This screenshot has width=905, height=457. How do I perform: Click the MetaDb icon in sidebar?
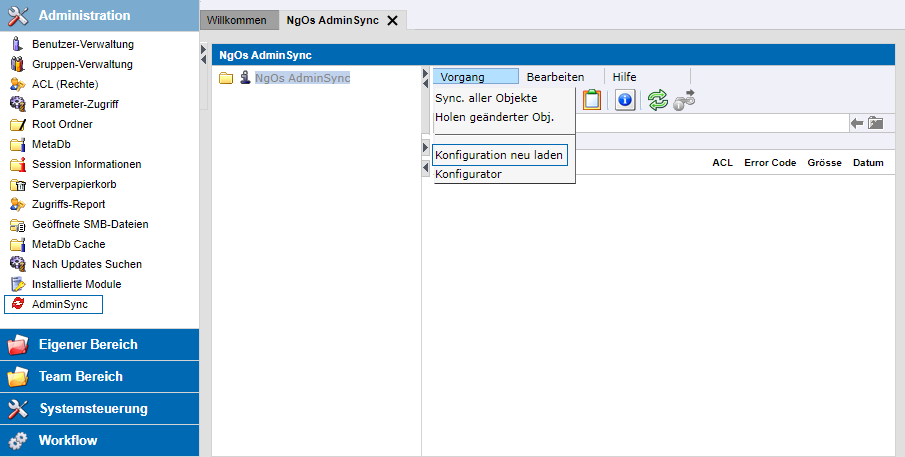[x=18, y=144]
